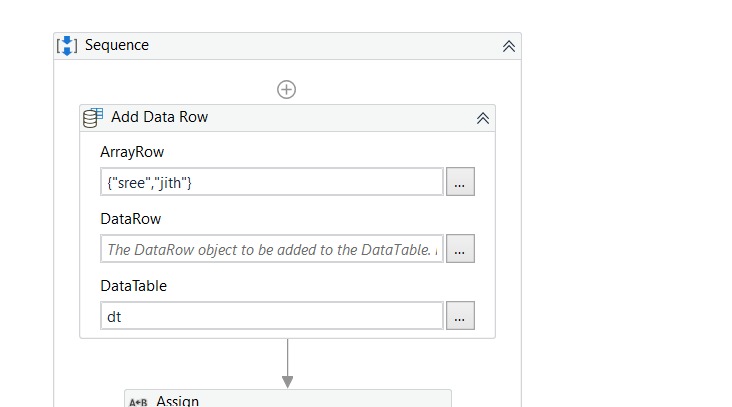Open expression editor for DataRow
Image resolution: width=732 pixels, height=407 pixels.
pyautogui.click(x=460, y=249)
